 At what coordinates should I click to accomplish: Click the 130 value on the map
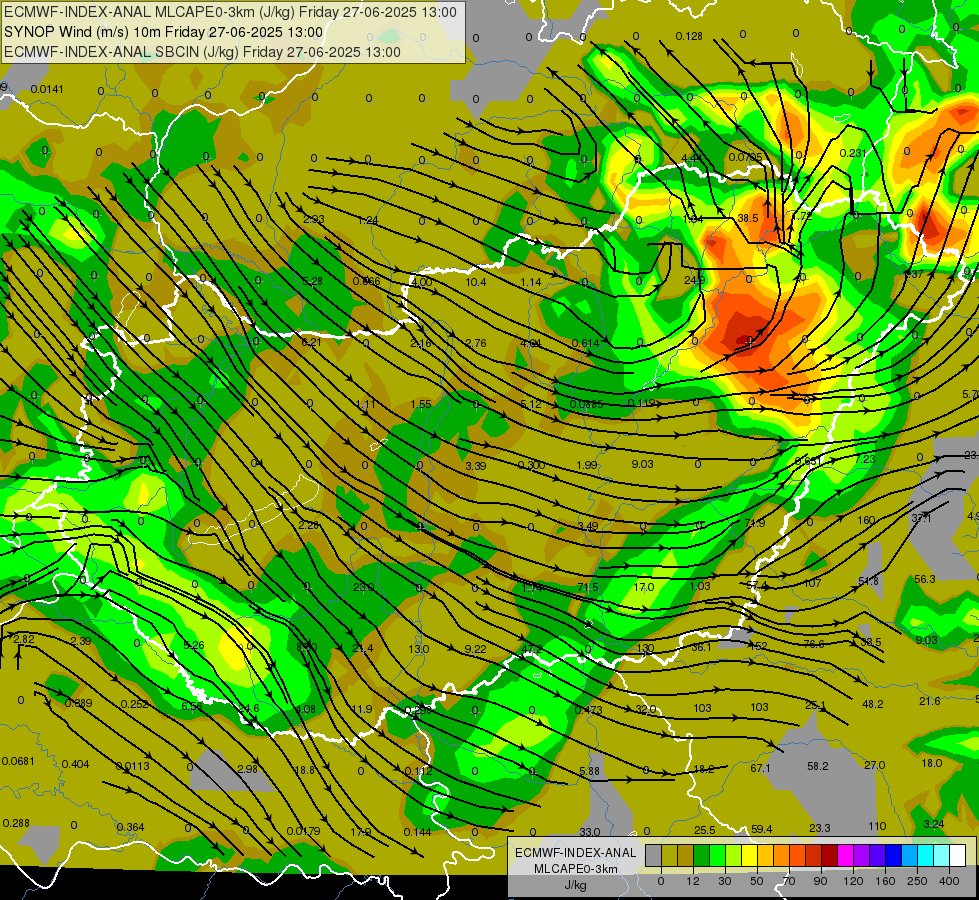pos(645,648)
